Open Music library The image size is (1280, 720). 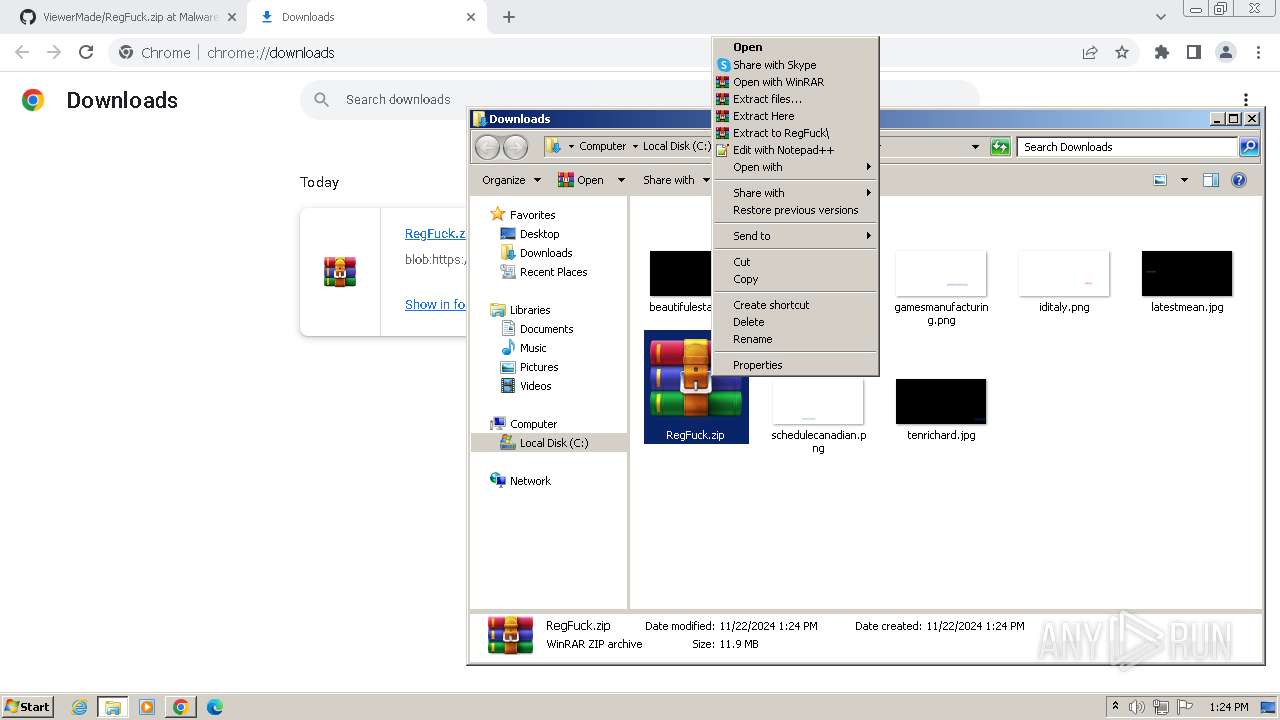533,348
